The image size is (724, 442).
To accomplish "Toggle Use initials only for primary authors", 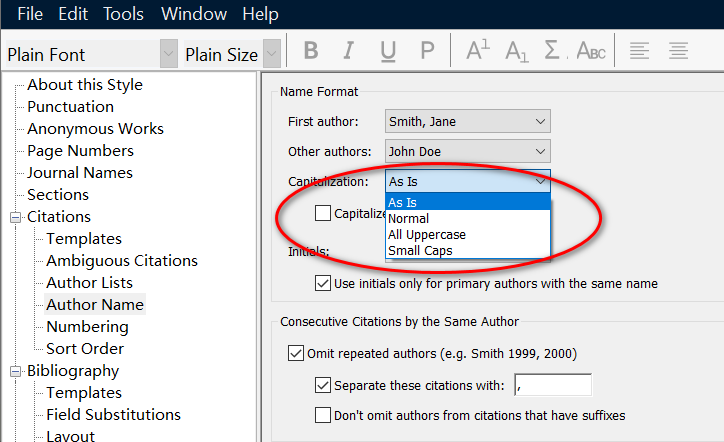I will (x=322, y=283).
